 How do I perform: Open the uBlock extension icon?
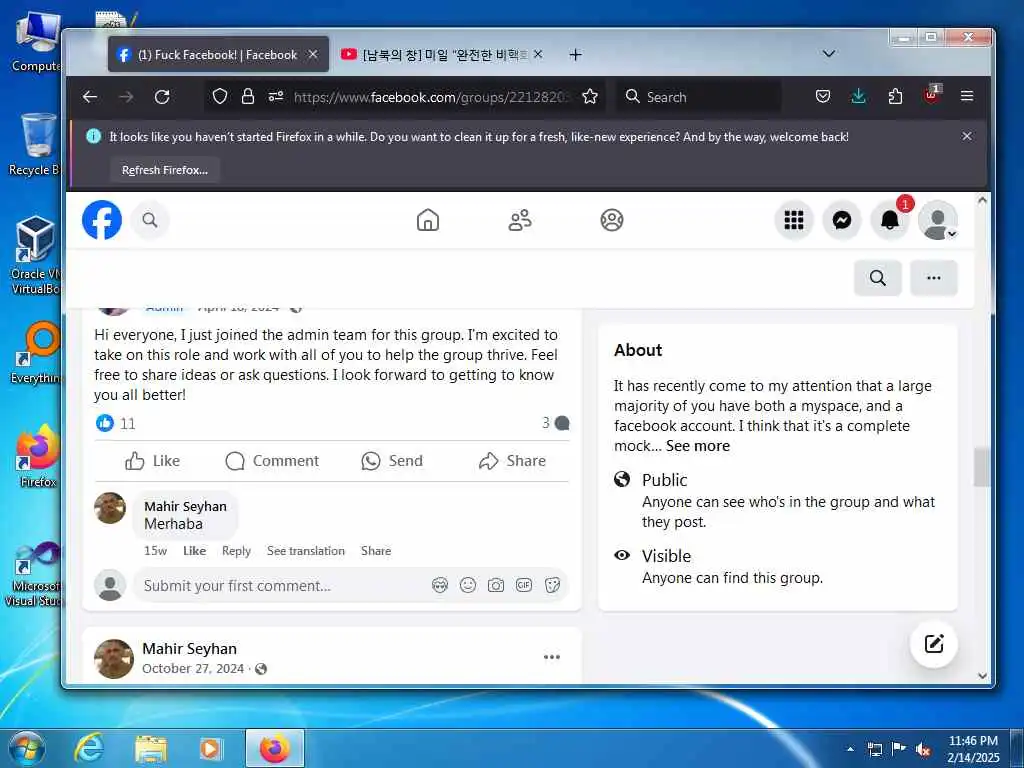pos(931,95)
